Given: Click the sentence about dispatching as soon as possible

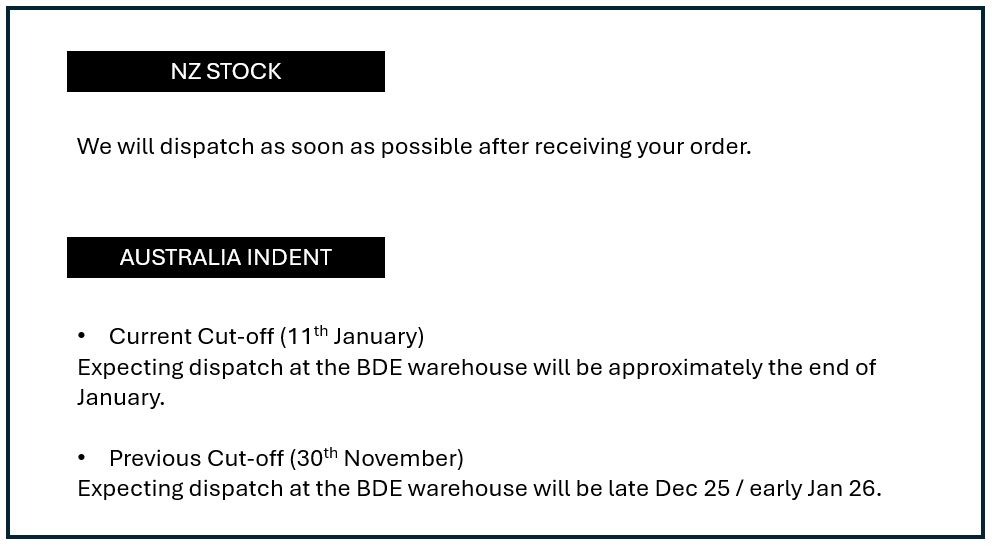Looking at the screenshot, I should tap(413, 147).
